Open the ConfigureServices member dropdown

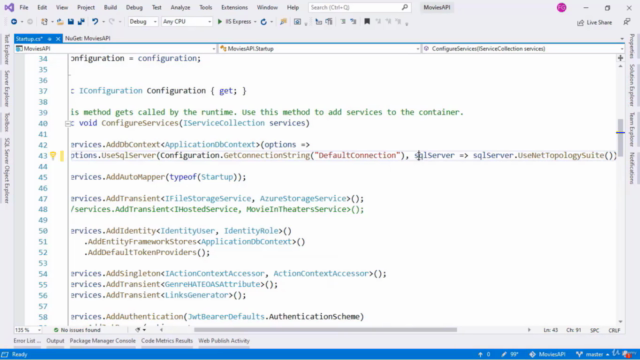[x=523, y=49]
